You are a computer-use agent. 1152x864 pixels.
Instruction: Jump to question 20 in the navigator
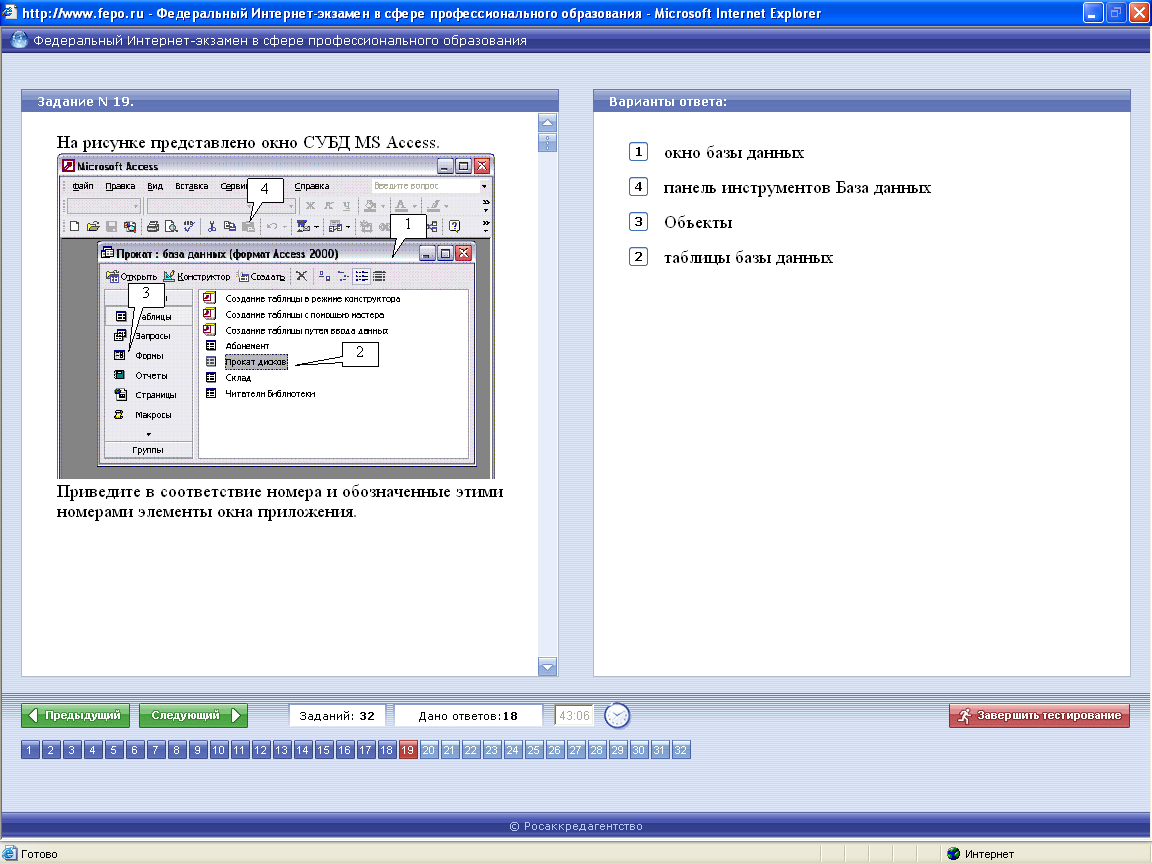pos(429,750)
